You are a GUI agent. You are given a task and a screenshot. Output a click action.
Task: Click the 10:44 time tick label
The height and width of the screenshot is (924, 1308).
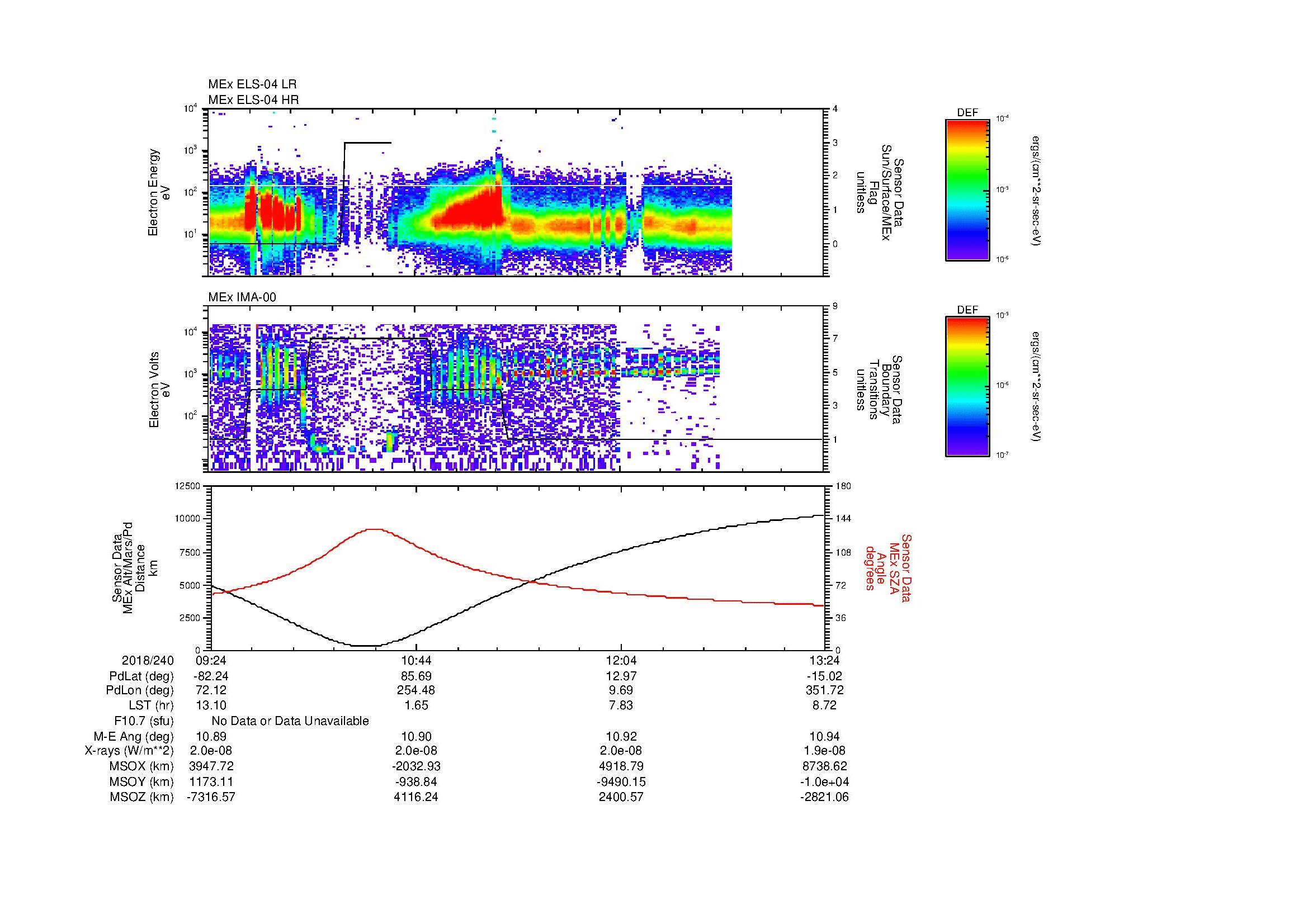(417, 660)
